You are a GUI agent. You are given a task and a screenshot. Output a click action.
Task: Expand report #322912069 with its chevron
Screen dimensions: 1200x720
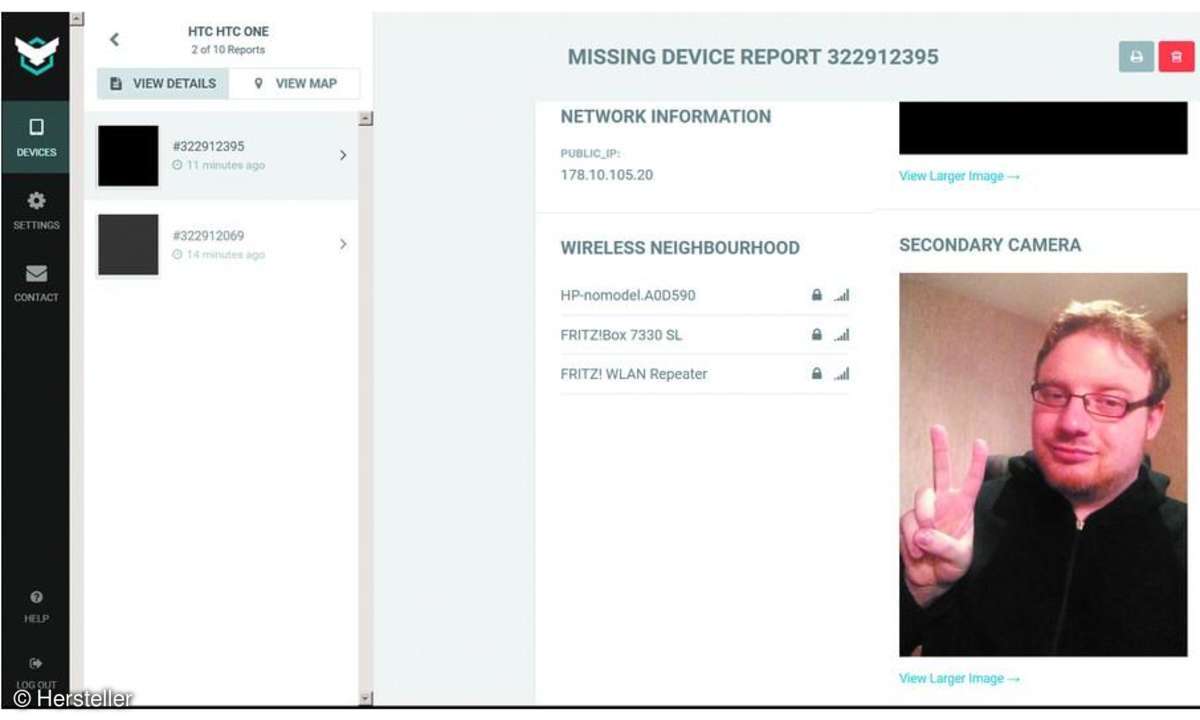pyautogui.click(x=343, y=244)
